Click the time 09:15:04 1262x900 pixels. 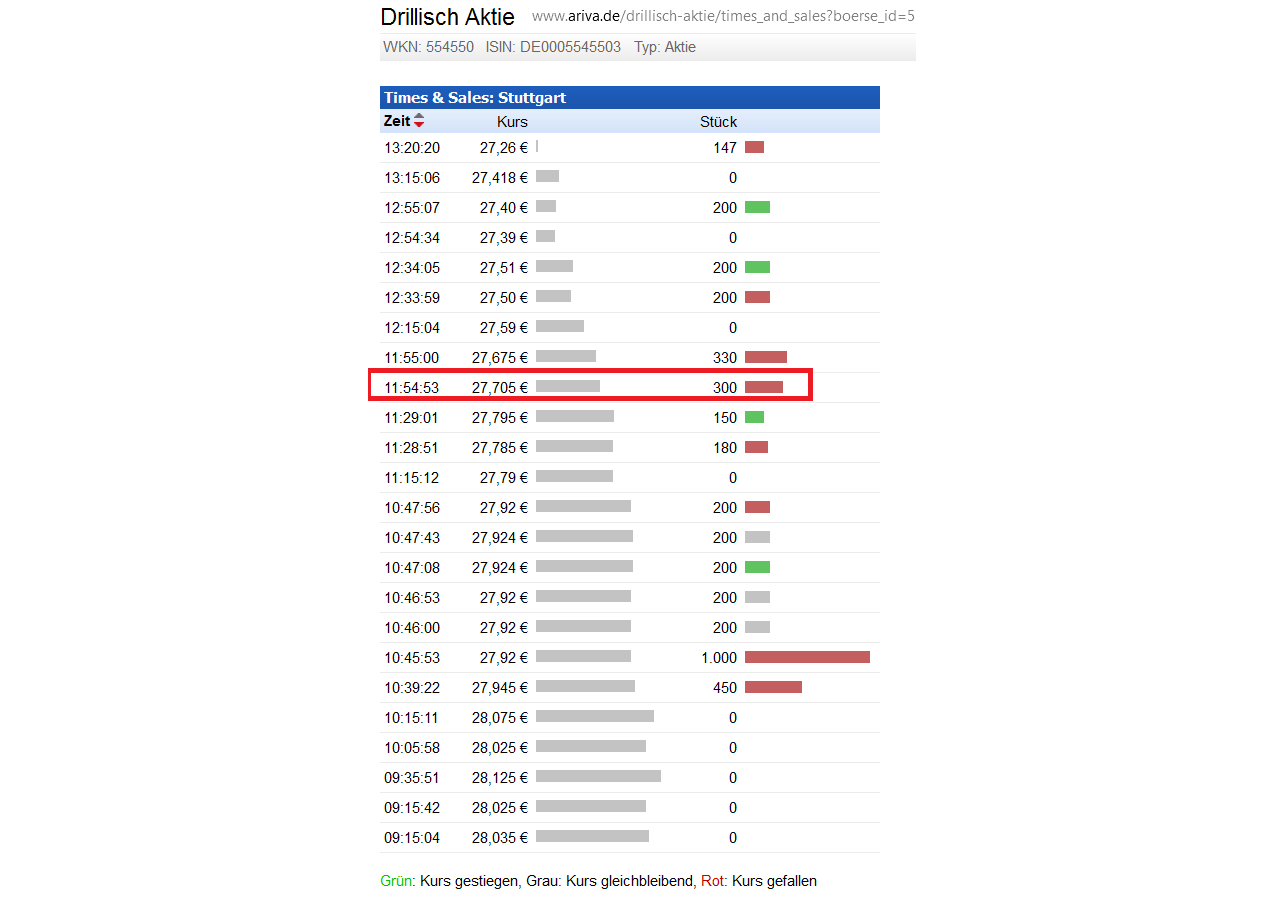point(412,838)
